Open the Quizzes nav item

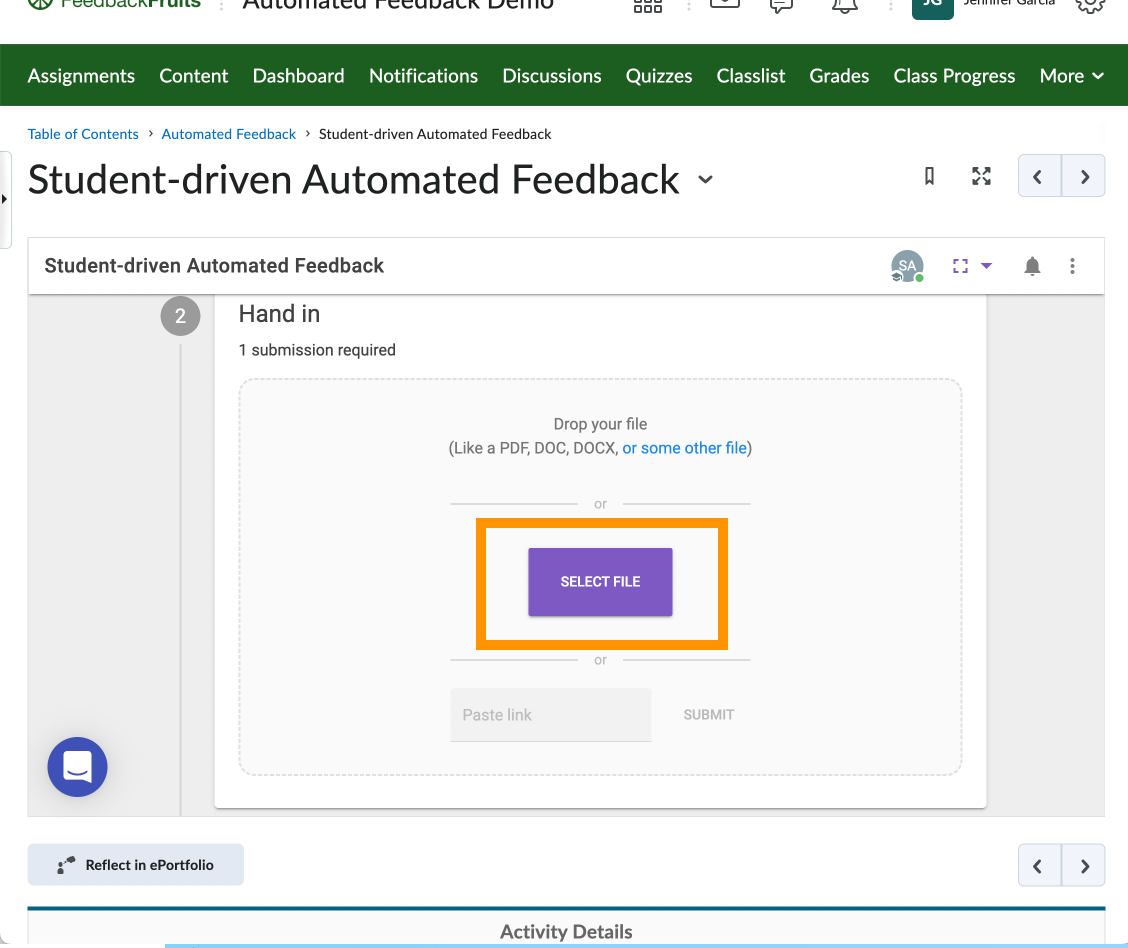coord(659,76)
